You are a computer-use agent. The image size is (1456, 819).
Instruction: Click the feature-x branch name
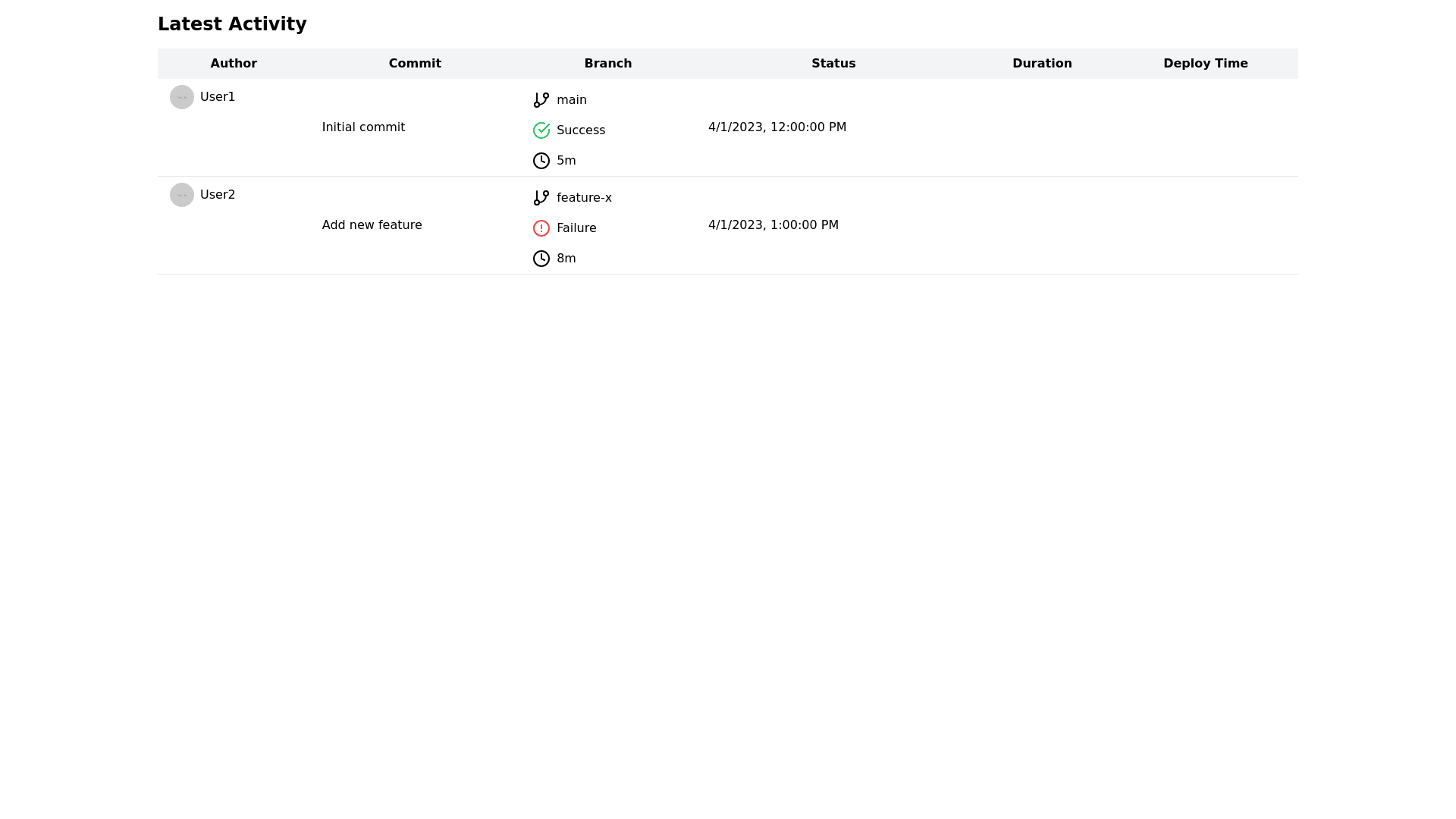coord(584,198)
